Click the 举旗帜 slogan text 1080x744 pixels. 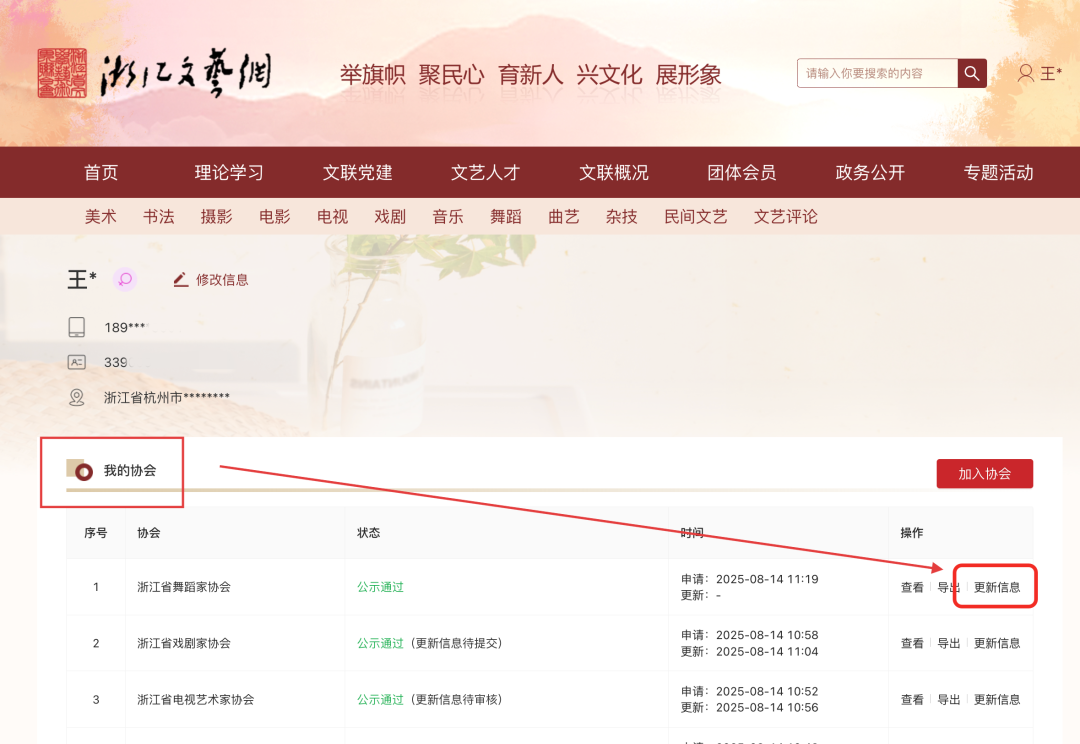pos(373,74)
